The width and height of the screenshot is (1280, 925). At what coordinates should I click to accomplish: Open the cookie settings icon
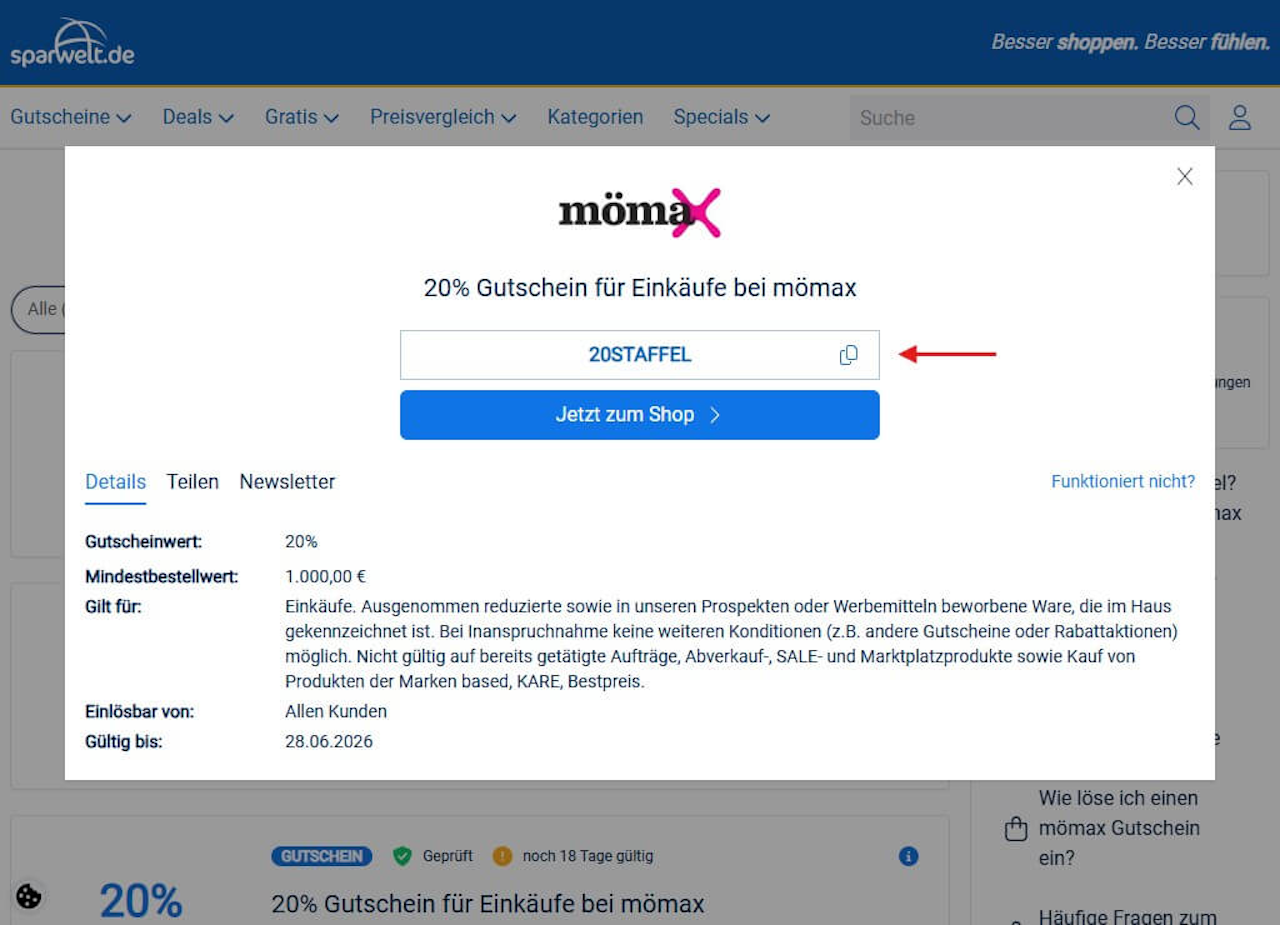click(x=29, y=895)
